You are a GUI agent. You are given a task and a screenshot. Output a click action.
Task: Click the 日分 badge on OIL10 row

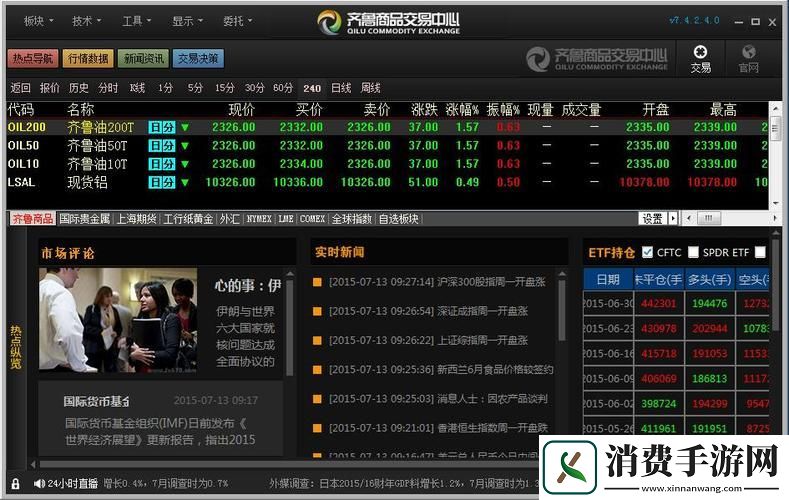161,164
